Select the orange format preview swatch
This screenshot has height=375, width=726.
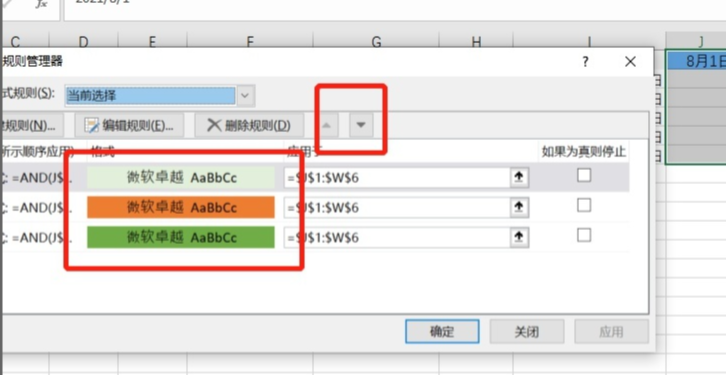coord(181,207)
